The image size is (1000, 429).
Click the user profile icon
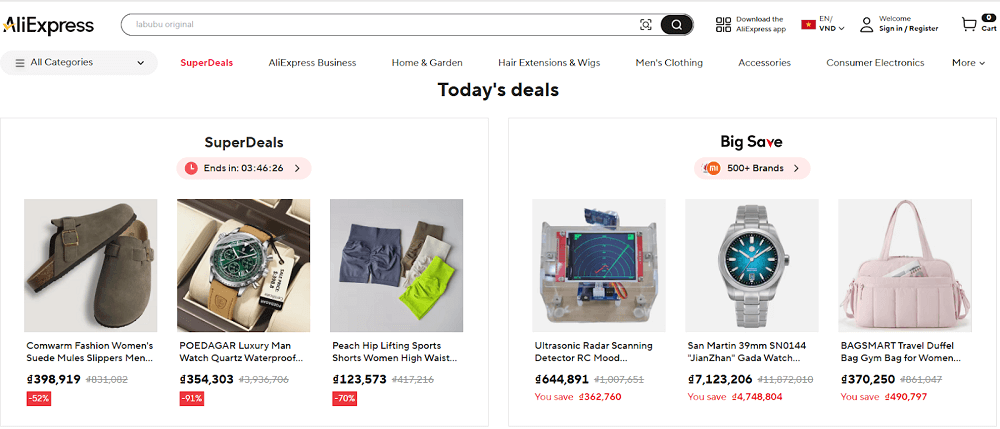[865, 24]
